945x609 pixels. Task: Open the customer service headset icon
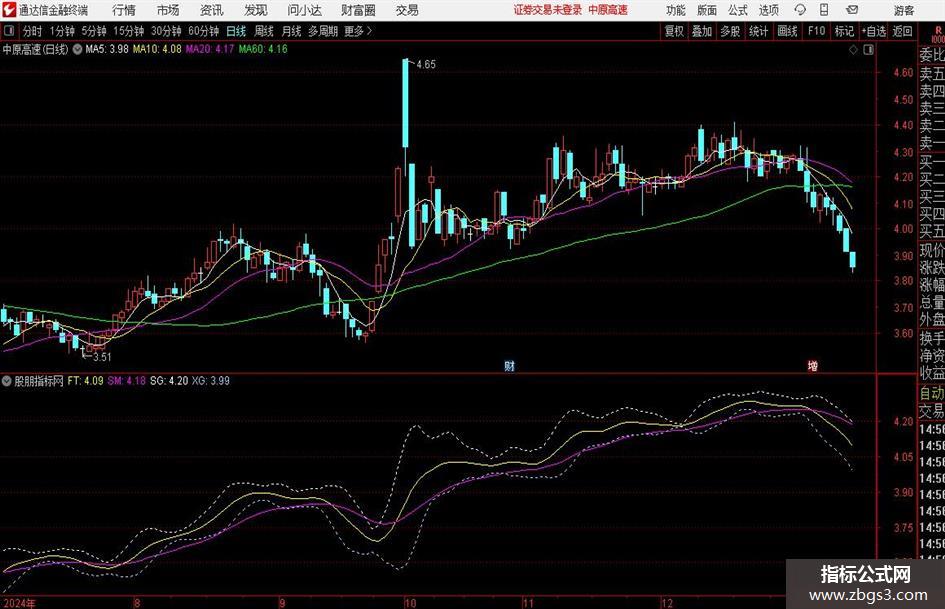pos(800,10)
